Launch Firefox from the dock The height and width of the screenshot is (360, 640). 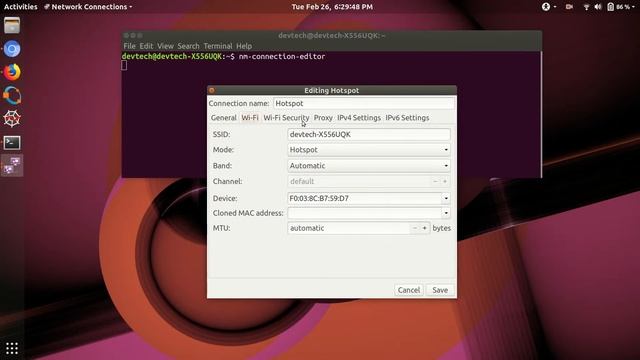point(12,72)
